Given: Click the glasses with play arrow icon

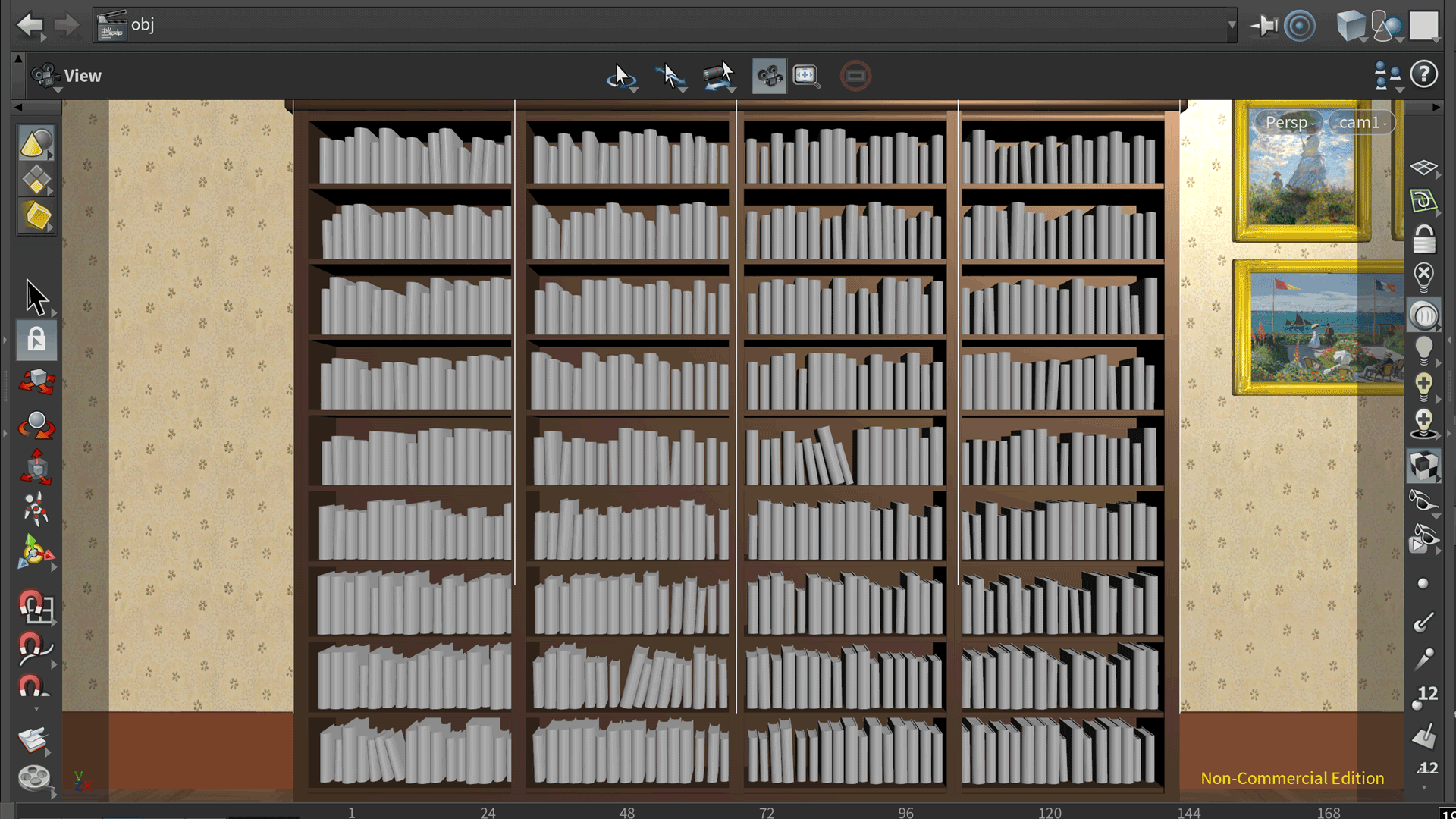Looking at the screenshot, I should pyautogui.click(x=1423, y=538).
